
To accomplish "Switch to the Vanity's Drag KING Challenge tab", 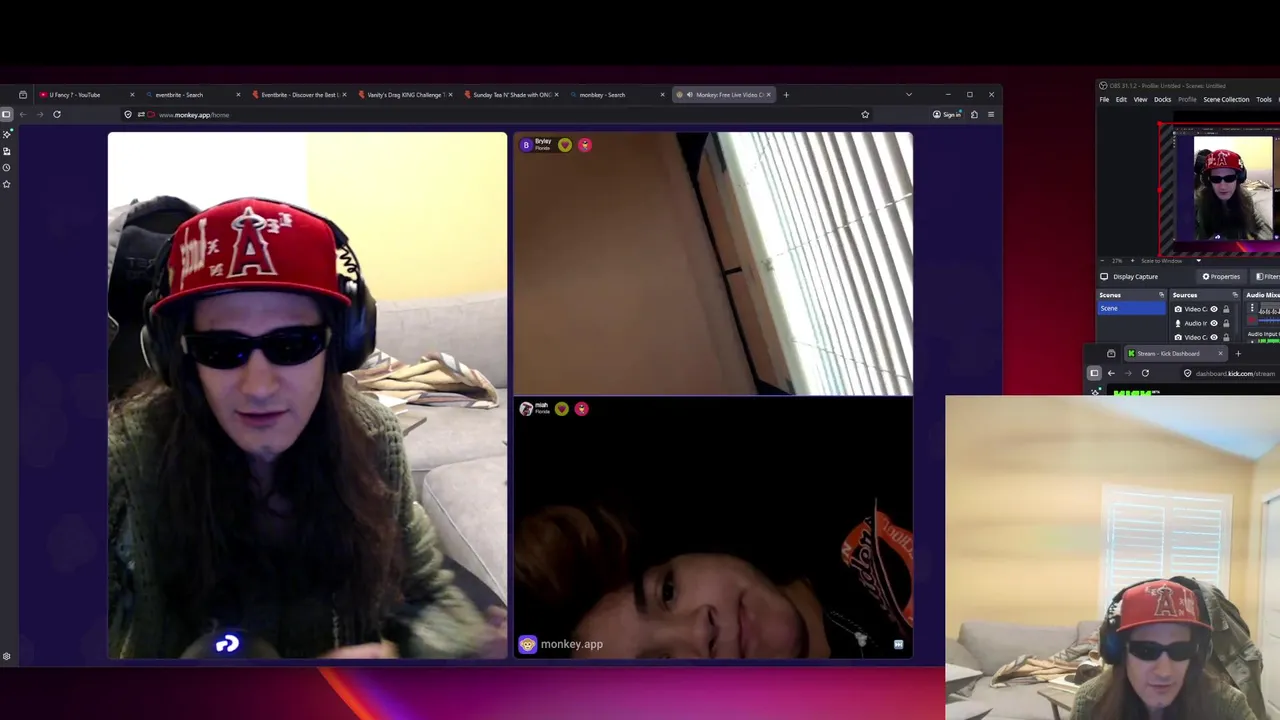I will coord(405,95).
